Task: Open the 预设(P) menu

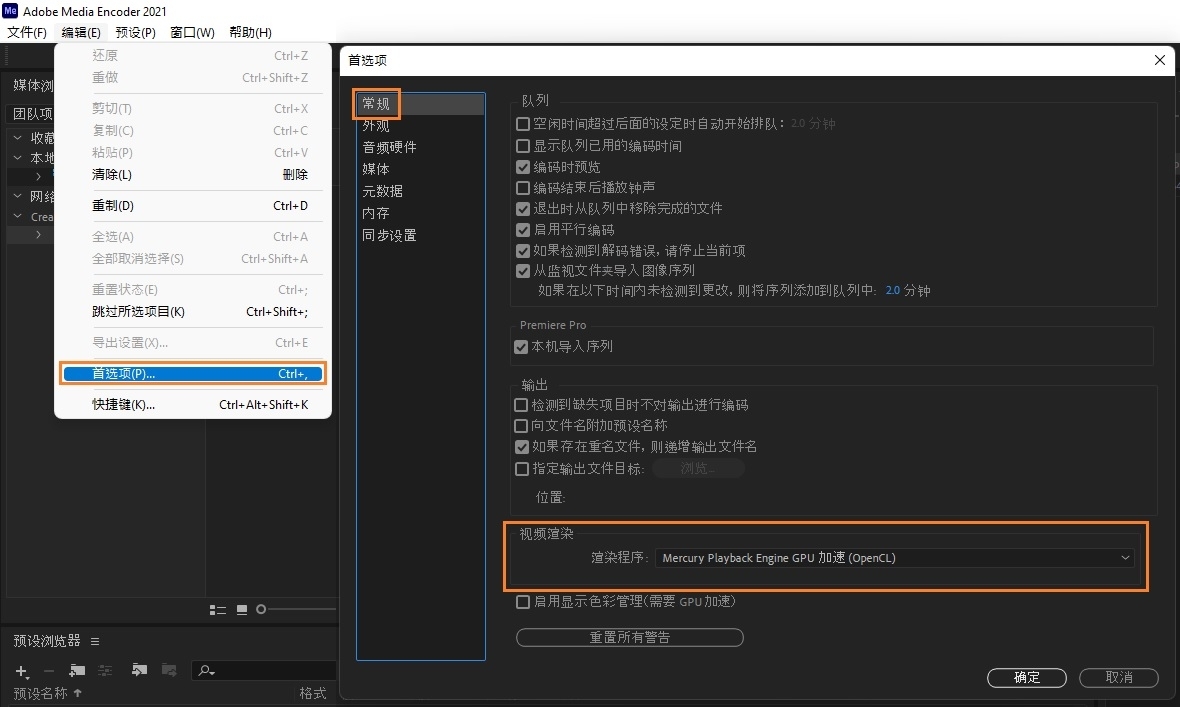Action: [135, 32]
